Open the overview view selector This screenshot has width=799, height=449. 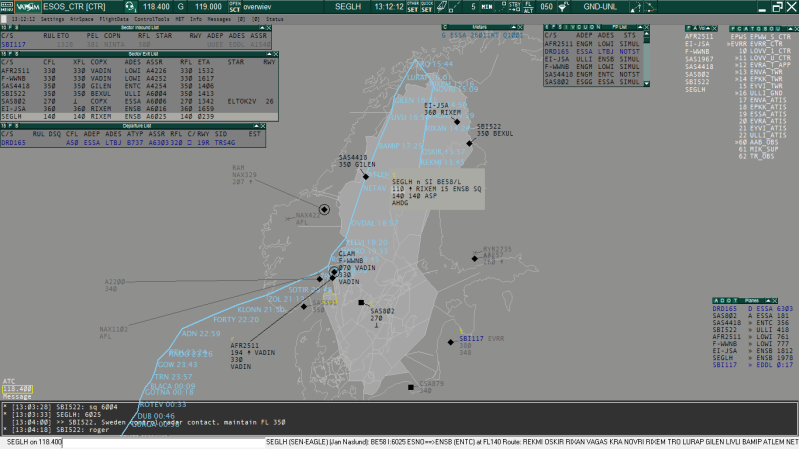pos(264,6)
